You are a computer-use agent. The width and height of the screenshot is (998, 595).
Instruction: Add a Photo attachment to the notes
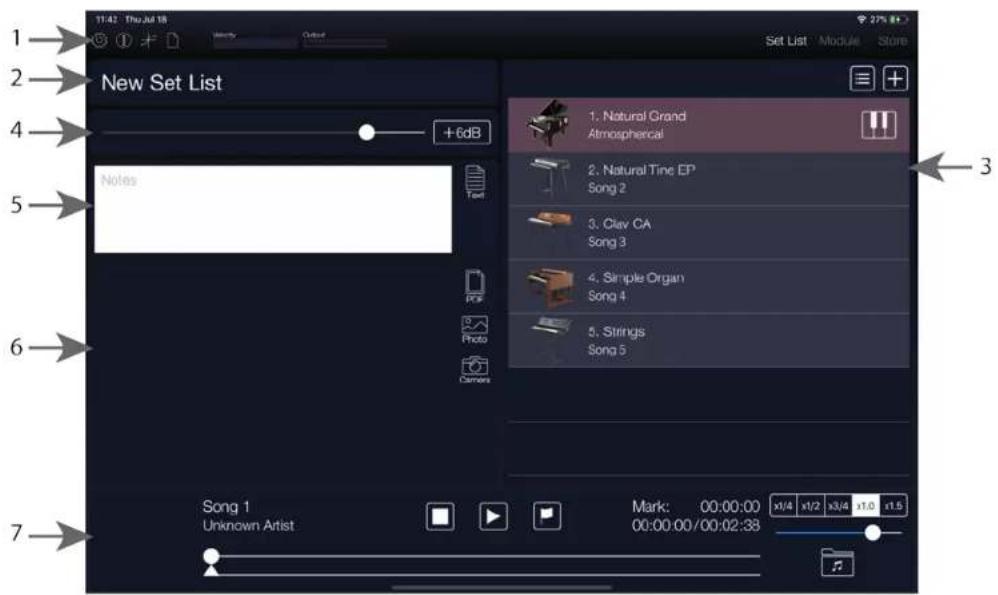(474, 329)
